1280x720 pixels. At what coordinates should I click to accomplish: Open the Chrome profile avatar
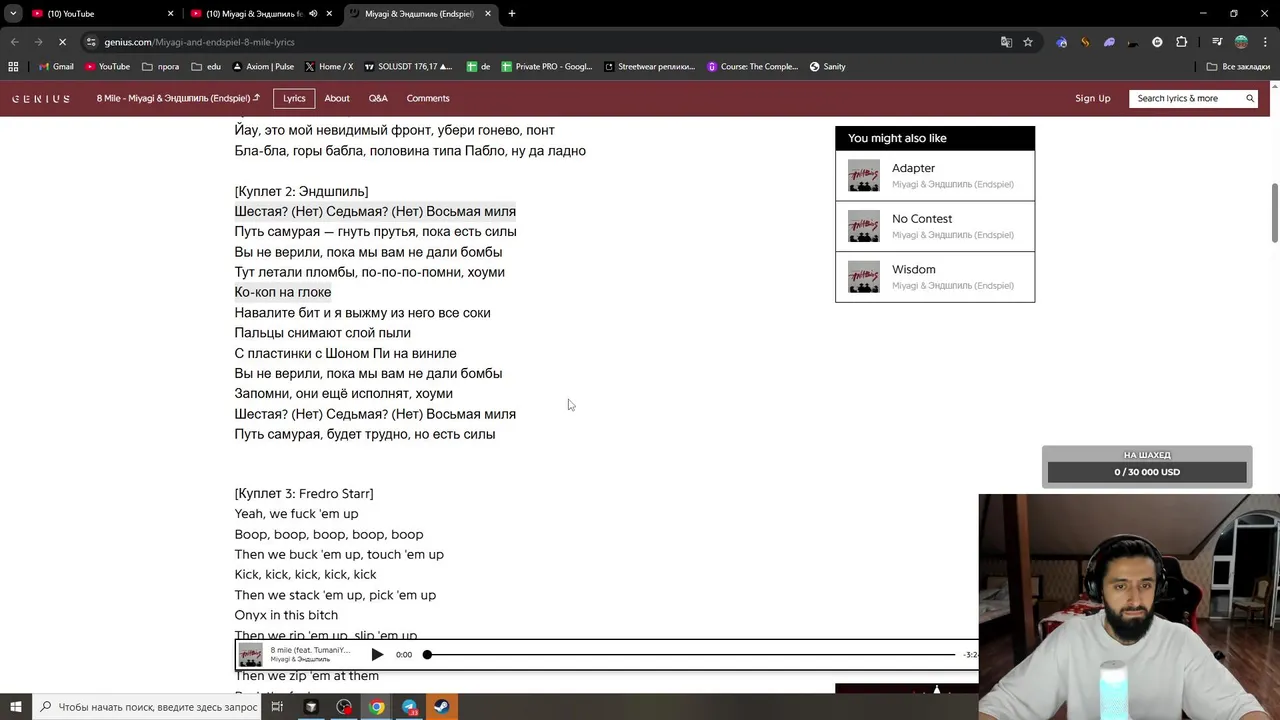click(x=1241, y=42)
